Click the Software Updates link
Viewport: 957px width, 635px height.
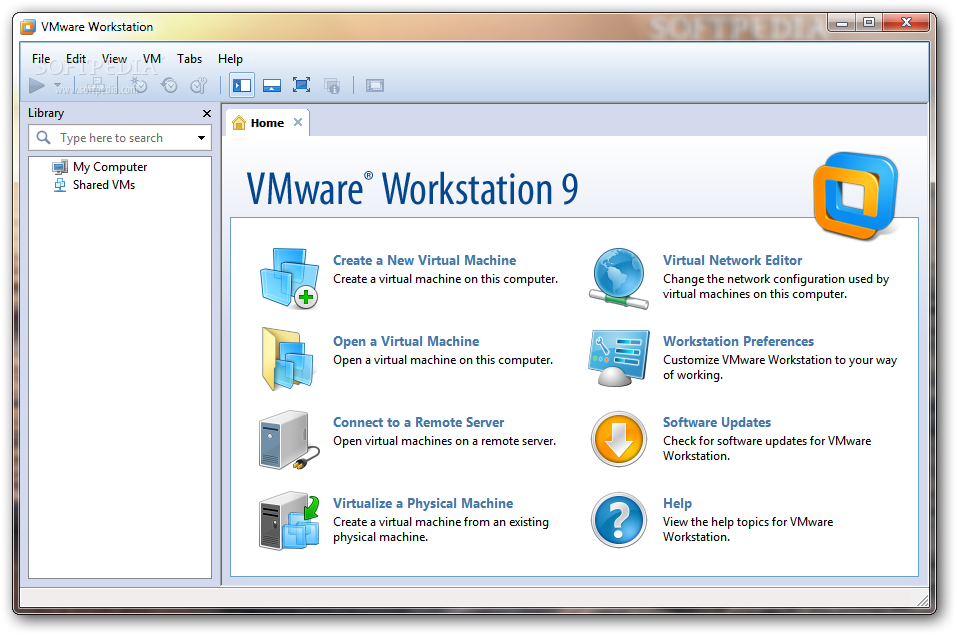point(717,422)
